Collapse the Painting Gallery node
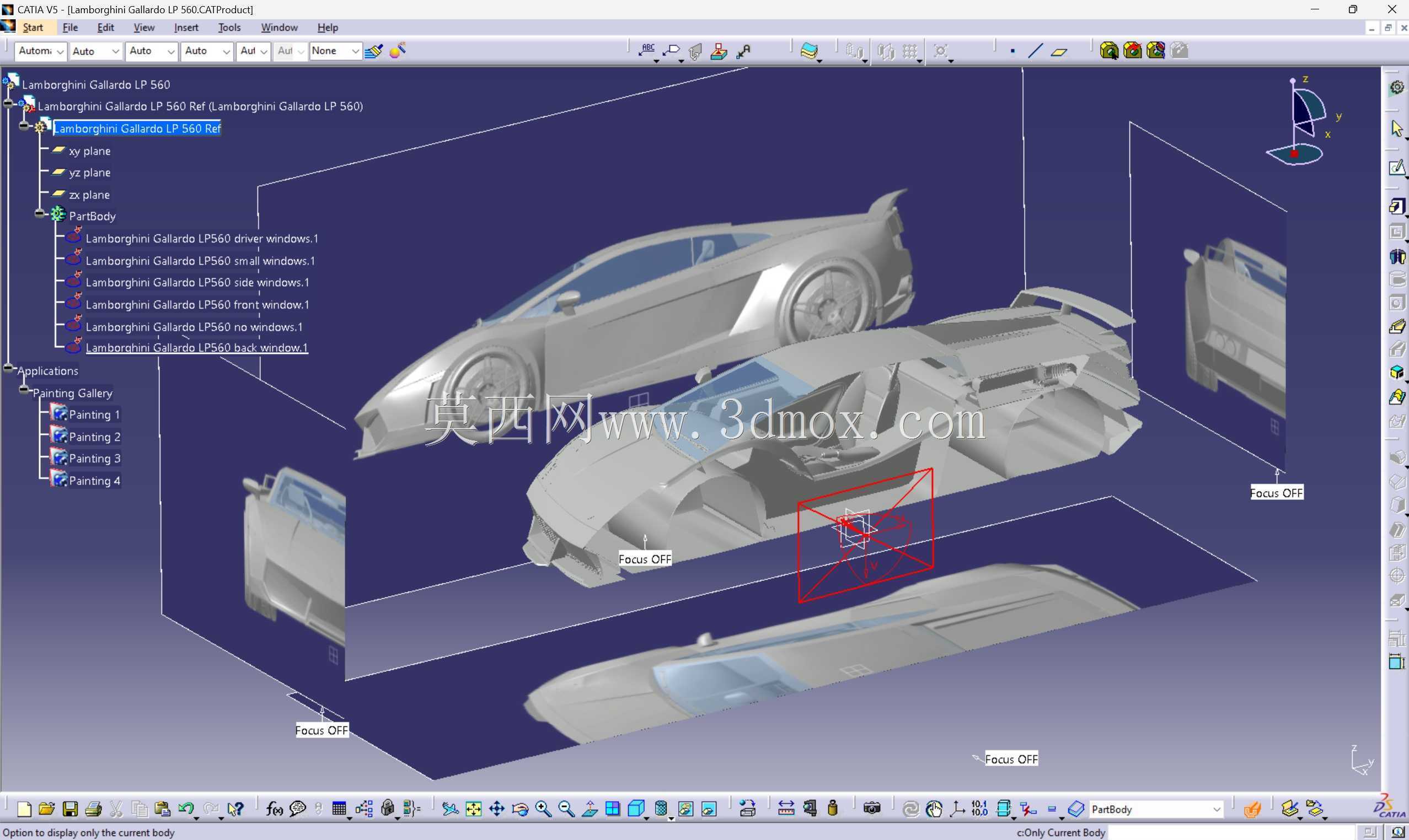 pos(23,391)
